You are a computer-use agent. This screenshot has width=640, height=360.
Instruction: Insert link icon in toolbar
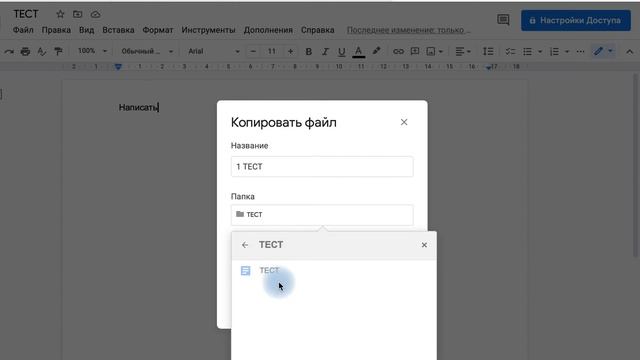(x=398, y=51)
